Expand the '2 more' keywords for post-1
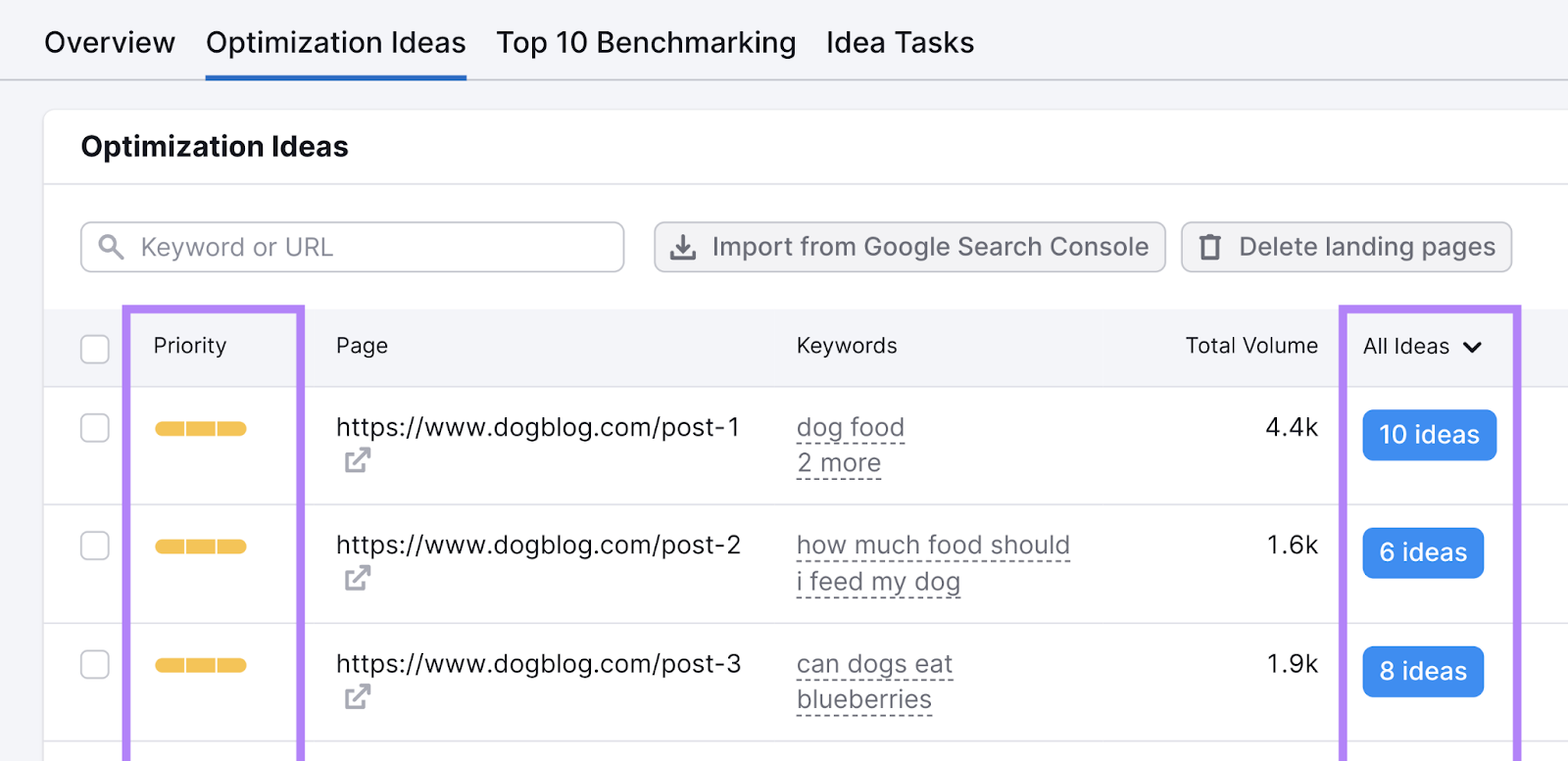 (x=839, y=463)
